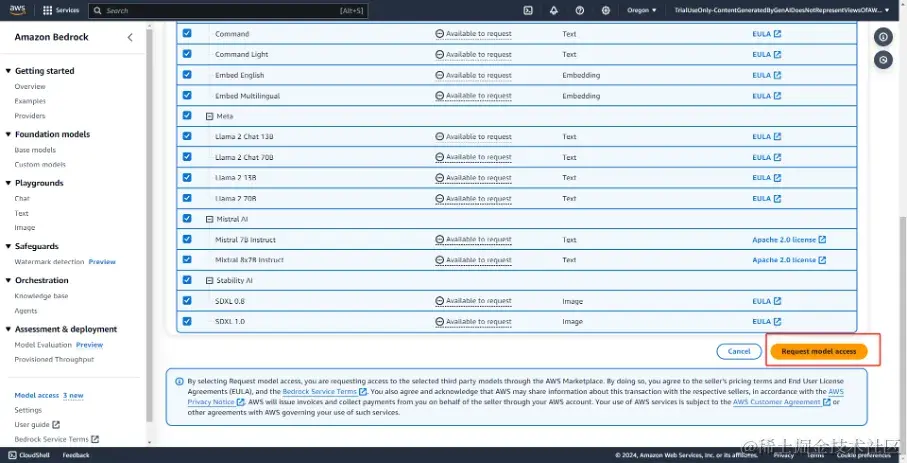This screenshot has height=464, width=908.
Task: Open the EULA link for Command Light
Action: click(767, 54)
